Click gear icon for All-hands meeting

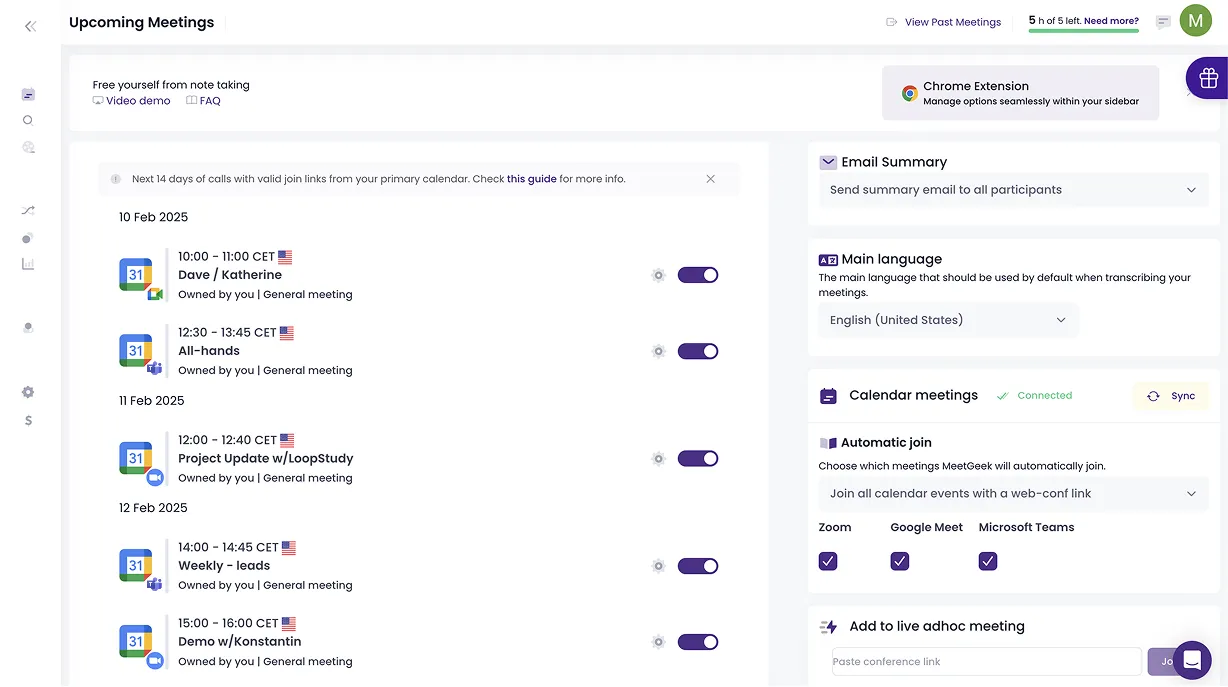point(658,351)
